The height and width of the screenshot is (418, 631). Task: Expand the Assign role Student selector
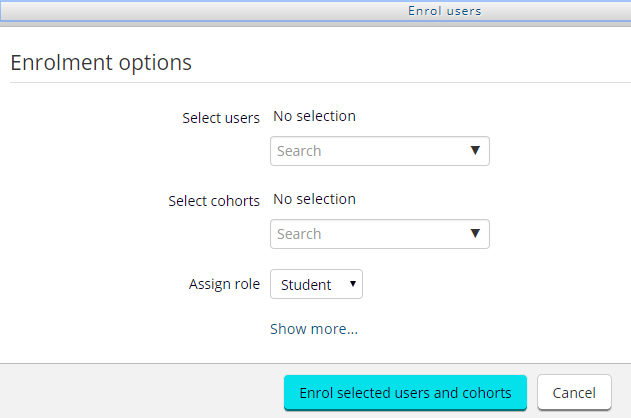click(x=316, y=285)
